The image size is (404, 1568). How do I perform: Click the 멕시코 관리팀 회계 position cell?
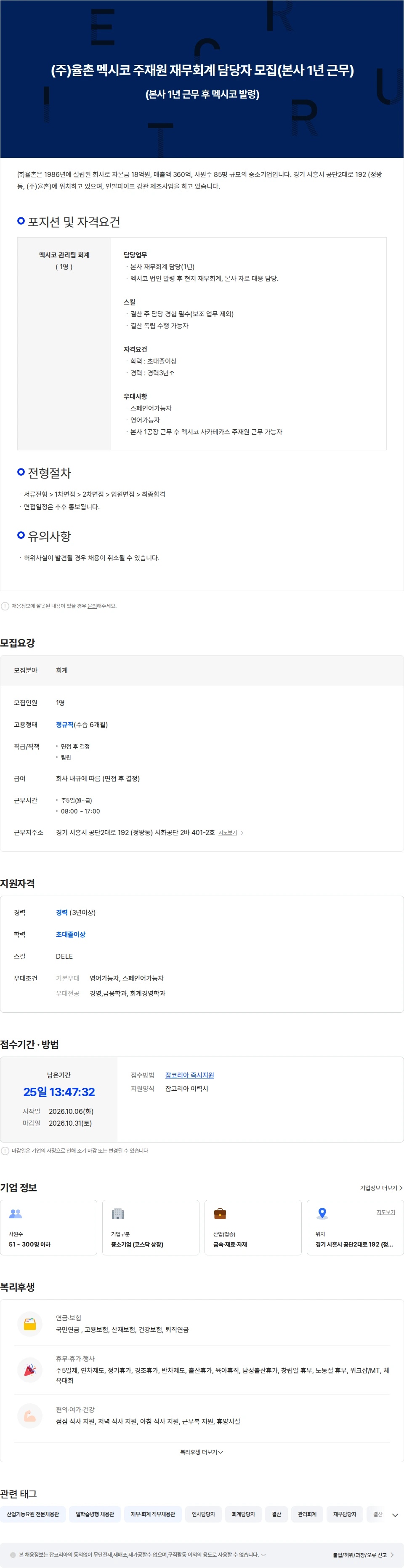(64, 343)
